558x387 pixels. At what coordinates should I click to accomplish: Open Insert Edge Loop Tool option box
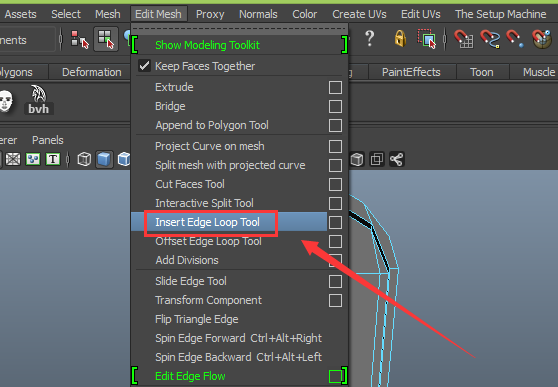point(335,222)
